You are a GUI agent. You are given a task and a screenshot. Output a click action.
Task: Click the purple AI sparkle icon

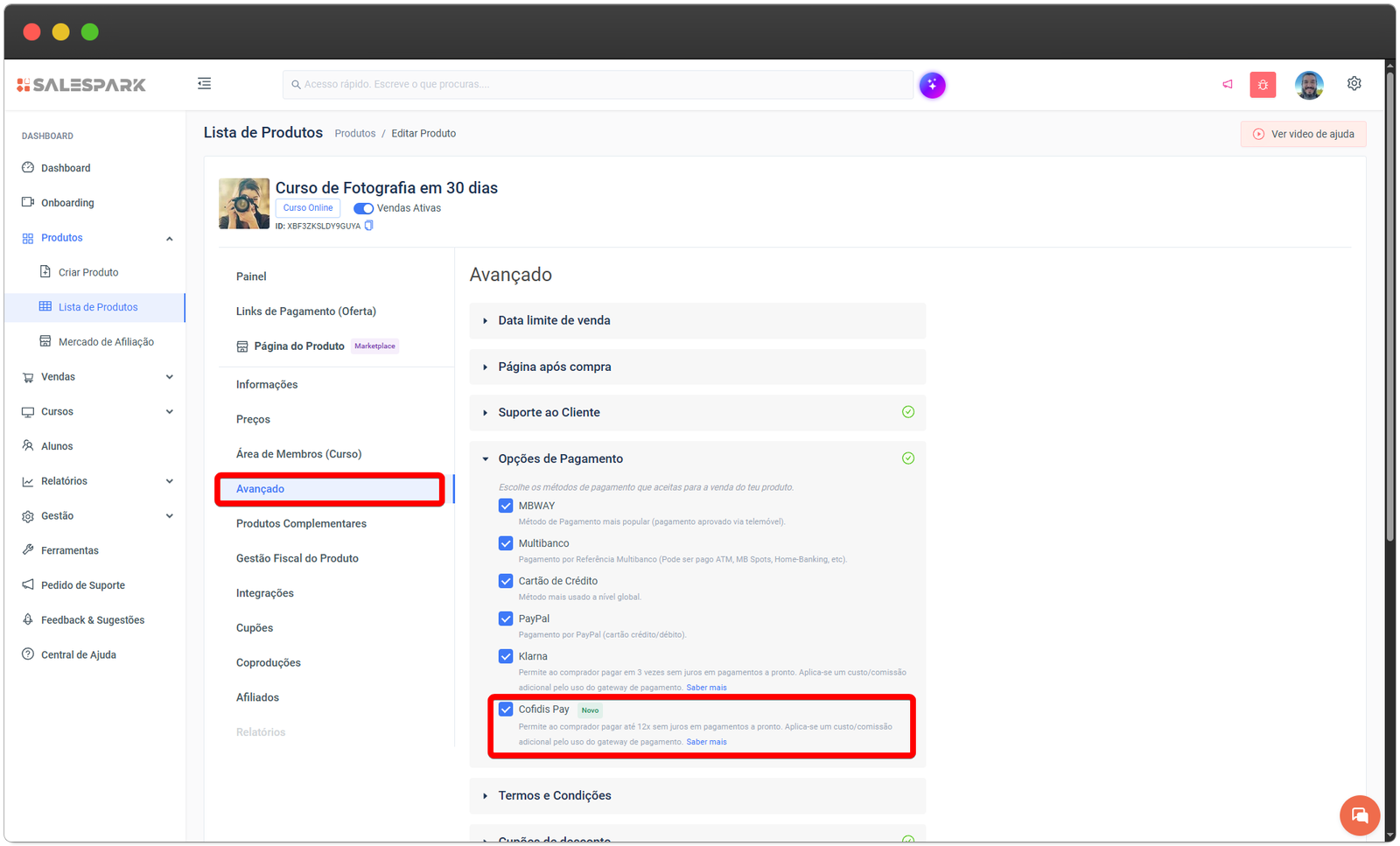(x=932, y=85)
